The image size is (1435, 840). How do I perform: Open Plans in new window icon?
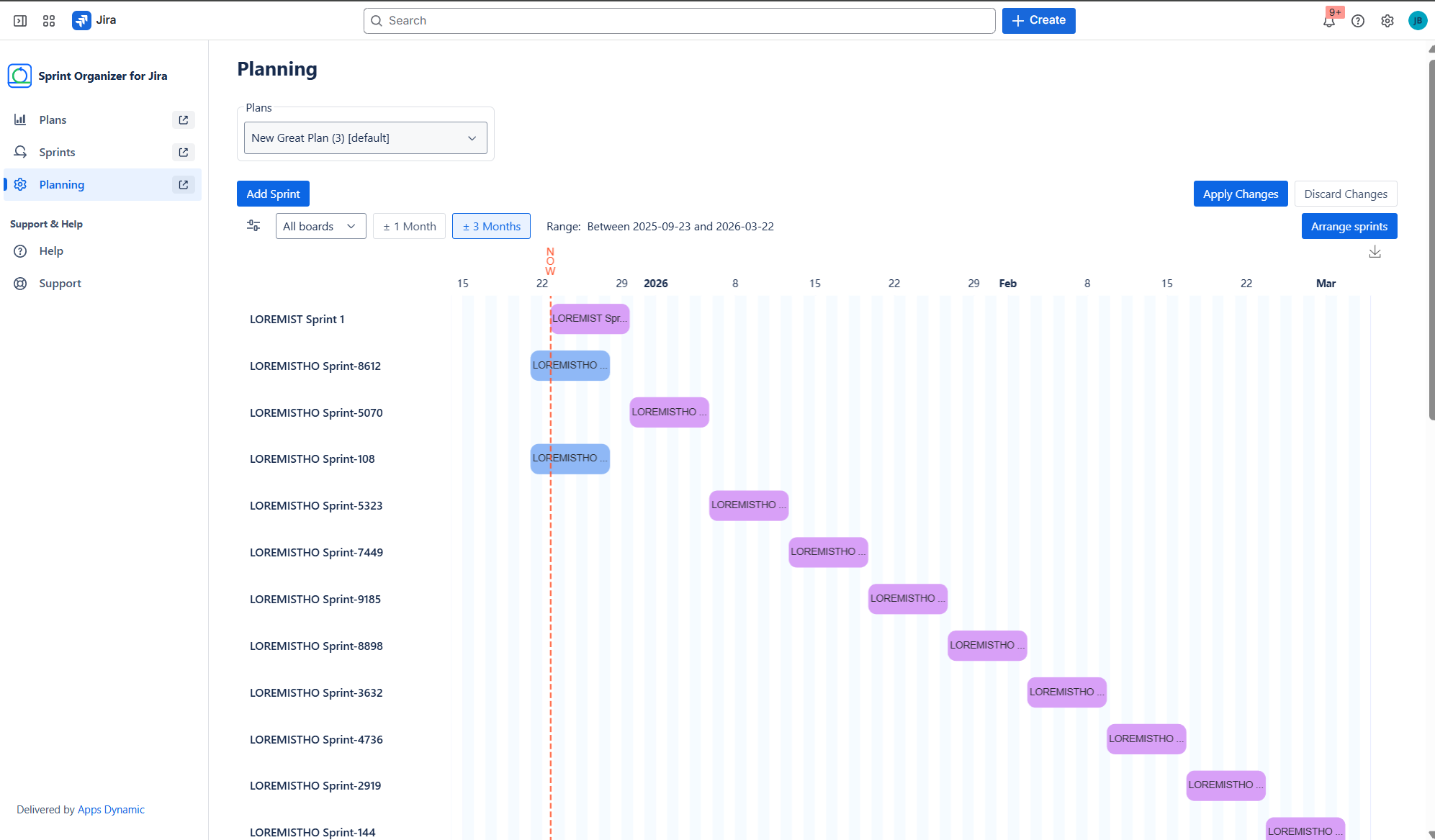click(184, 120)
